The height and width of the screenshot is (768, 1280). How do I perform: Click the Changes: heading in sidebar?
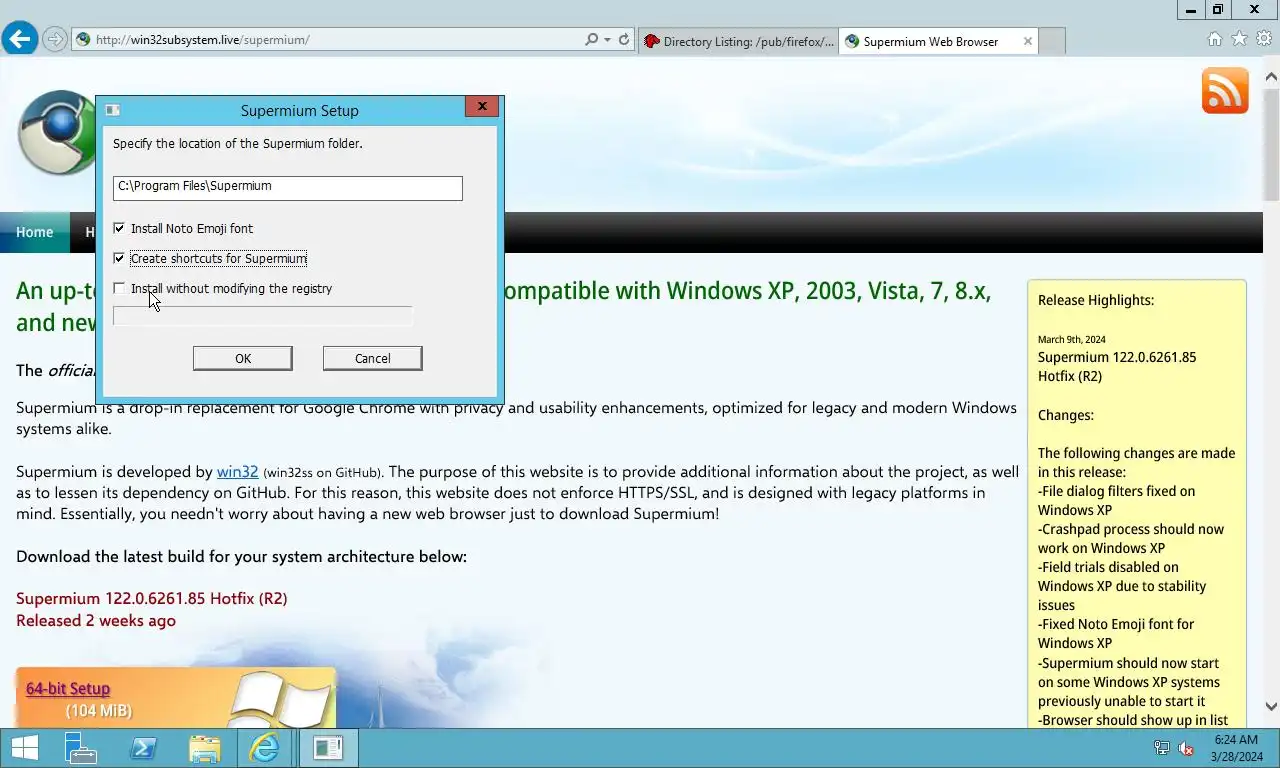[x=1066, y=415]
